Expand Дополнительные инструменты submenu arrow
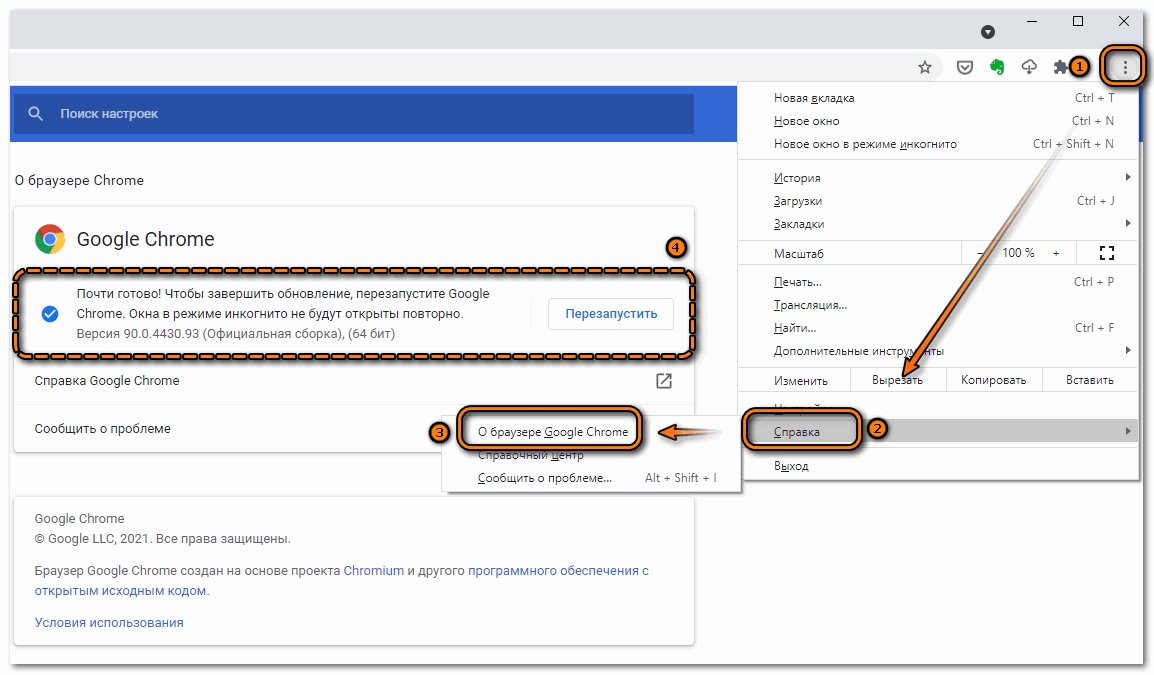Screen dimensions: 1154x675 pyautogui.click(x=1128, y=350)
